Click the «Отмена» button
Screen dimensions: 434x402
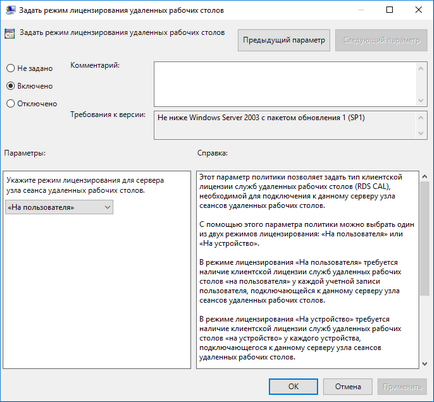[348, 387]
